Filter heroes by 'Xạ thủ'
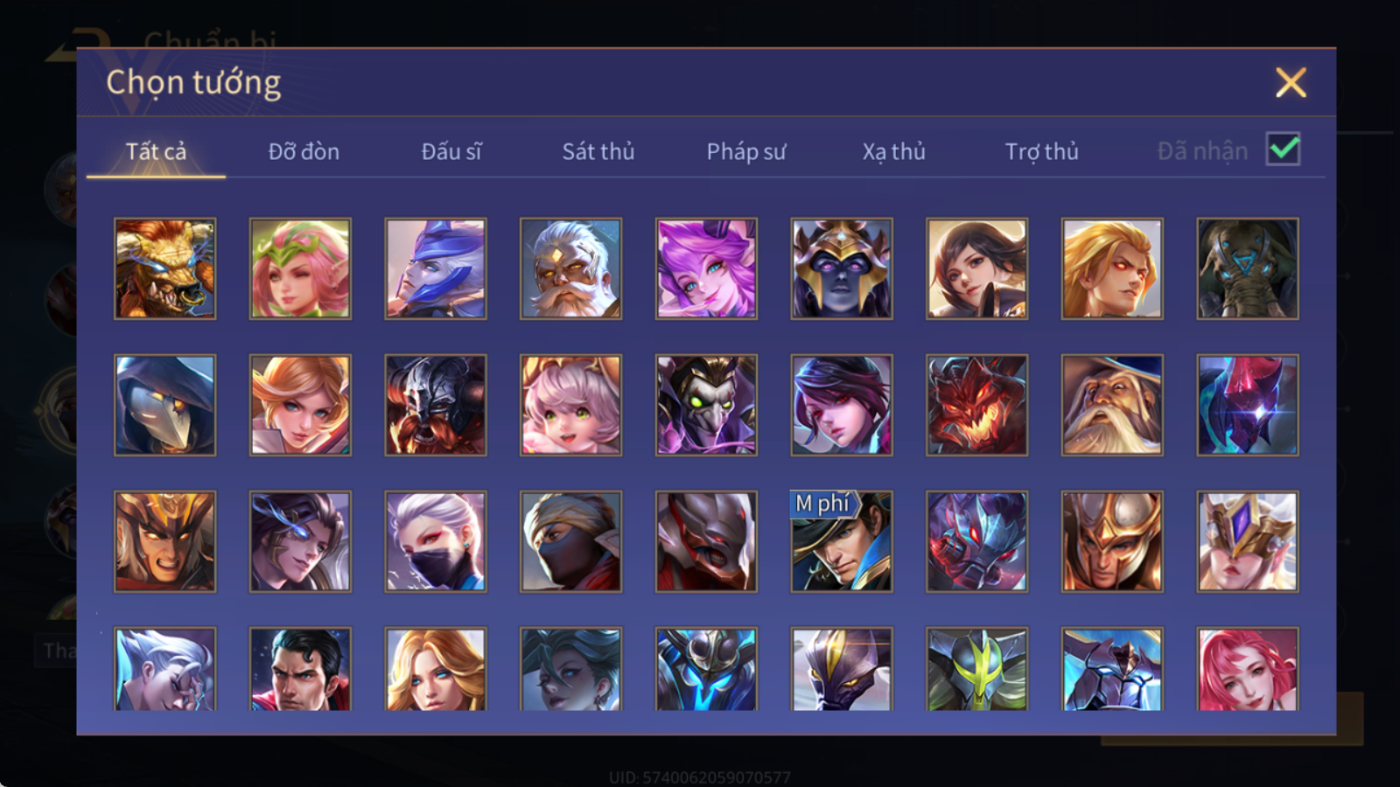This screenshot has height=787, width=1400. 894,152
